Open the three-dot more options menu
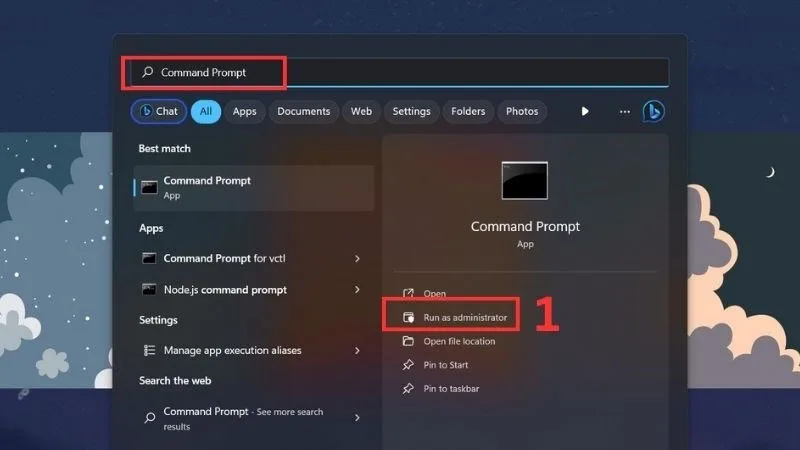 click(x=624, y=111)
